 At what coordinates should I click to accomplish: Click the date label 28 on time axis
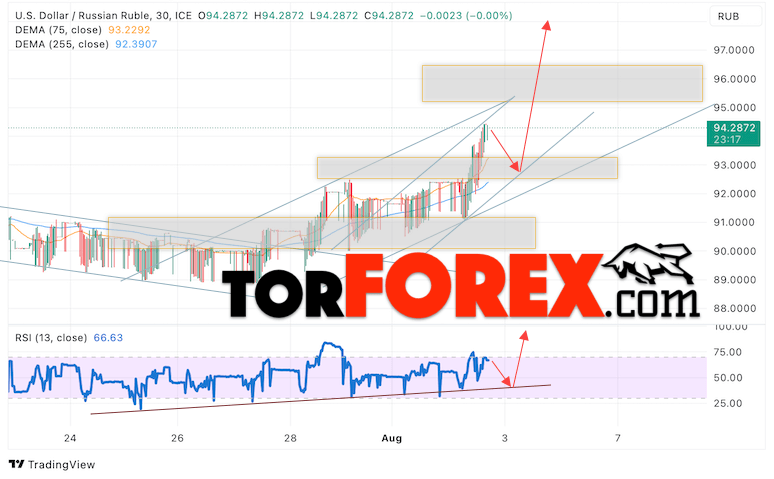click(x=290, y=438)
